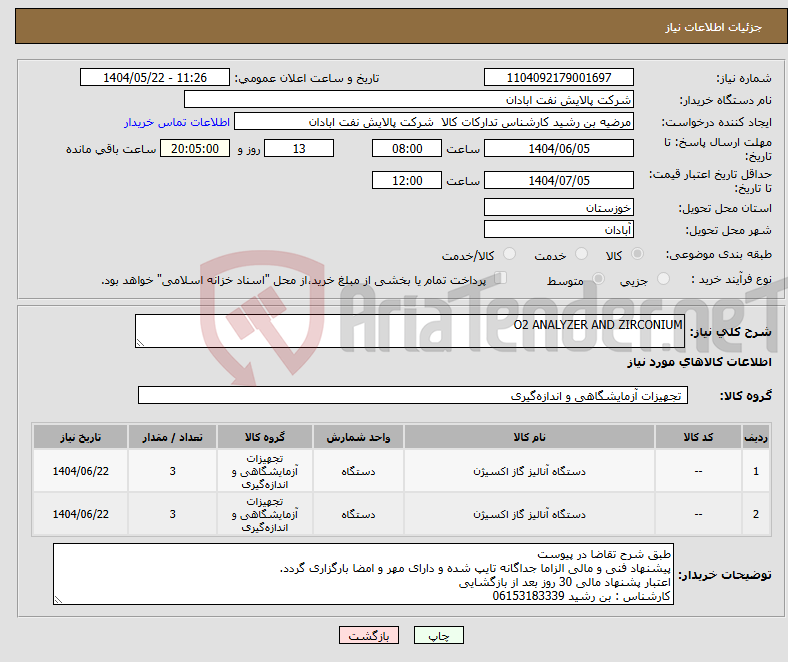
Task: Select the متوسط purchase type radio
Action: [599, 278]
